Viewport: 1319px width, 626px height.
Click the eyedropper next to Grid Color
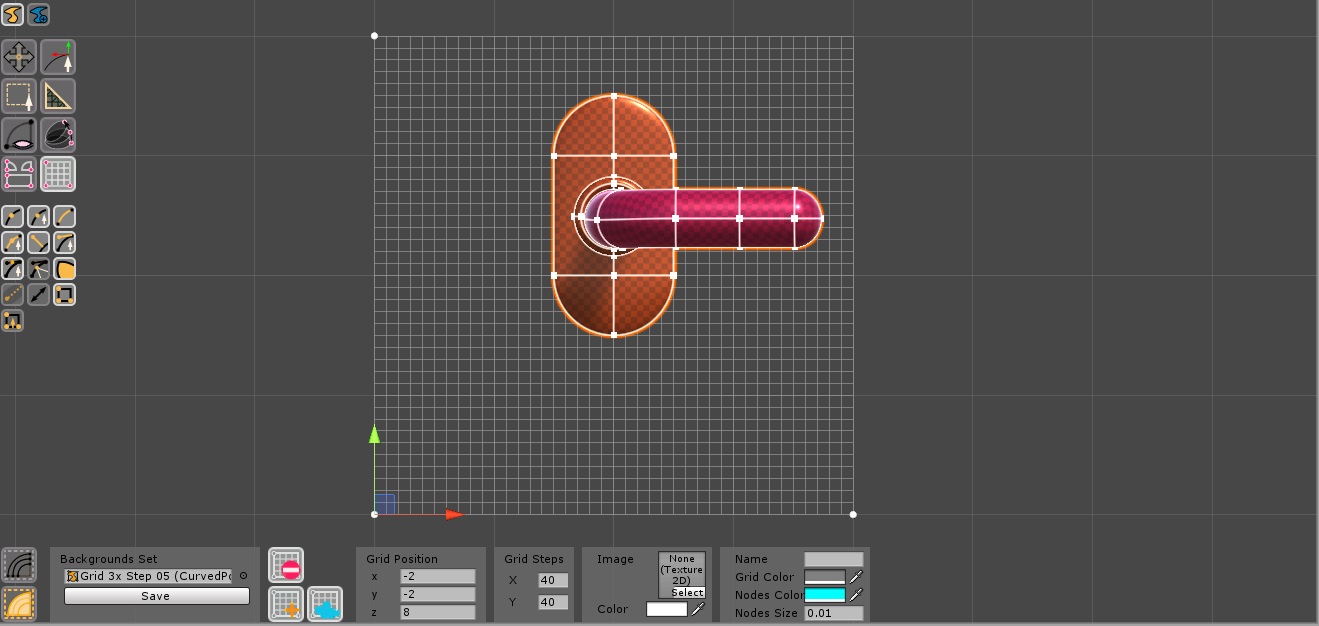click(856, 578)
